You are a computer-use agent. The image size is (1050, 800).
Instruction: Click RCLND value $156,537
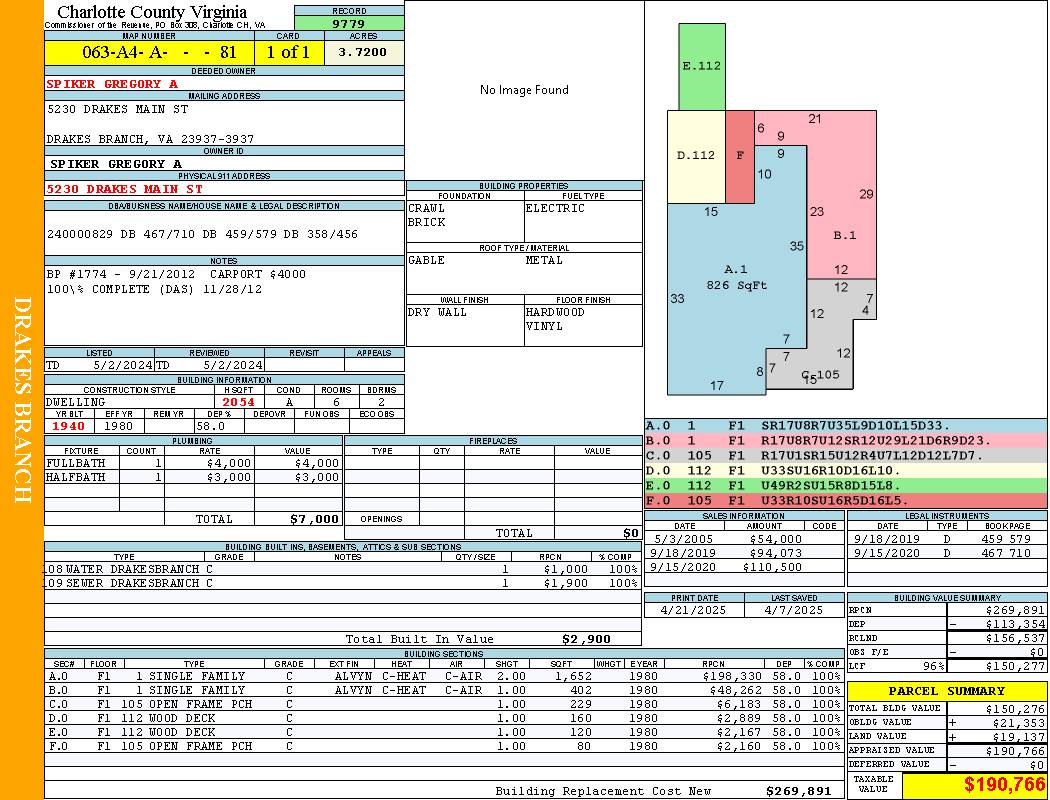1015,639
